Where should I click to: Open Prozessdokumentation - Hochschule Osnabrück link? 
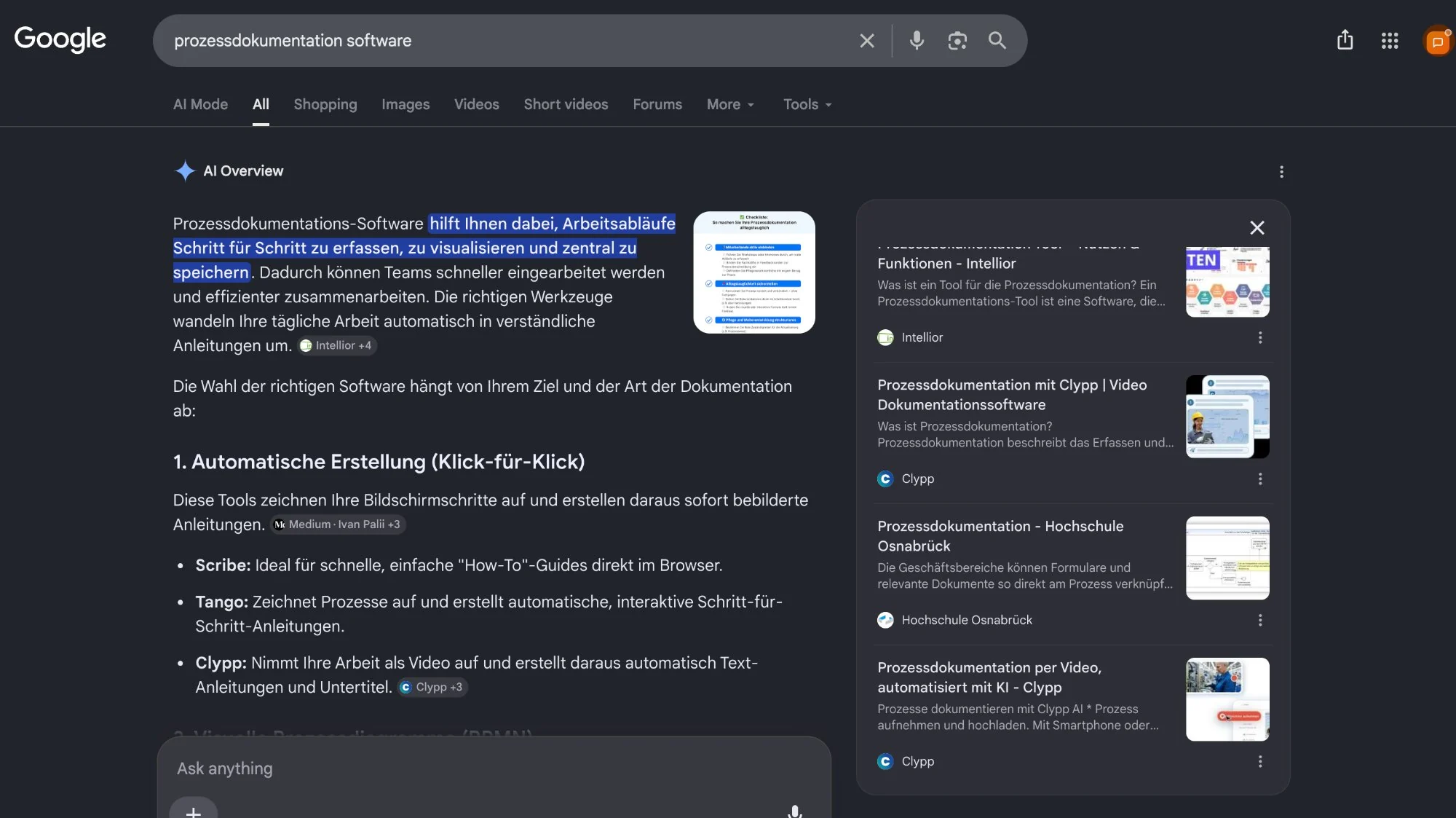click(1000, 536)
